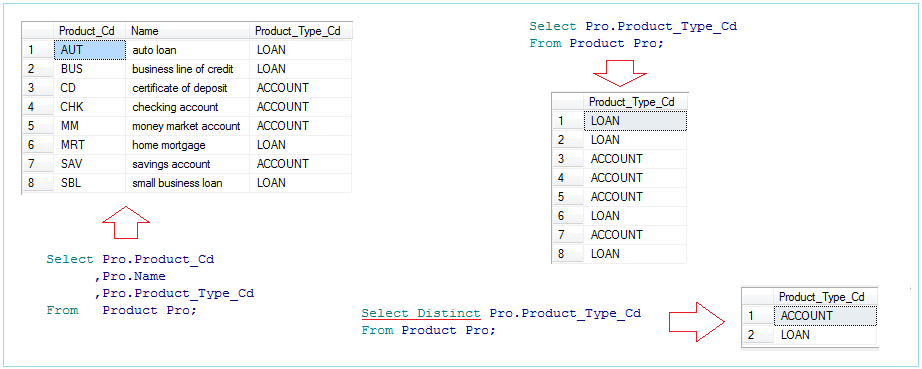Viewport: 922px width, 369px height.
Task: Click the CD product code cell
Action: (x=90, y=88)
